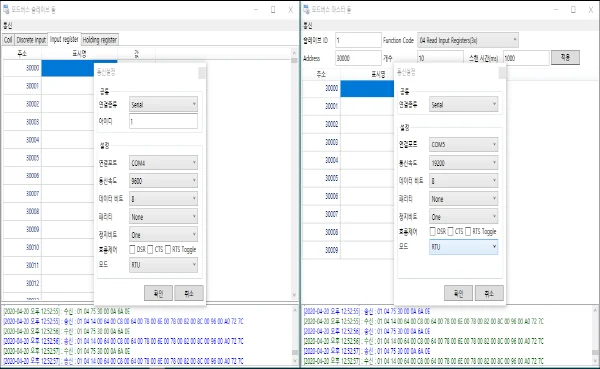600x369 pixels.
Task: Switch to the Coil tab
Action: click(x=8, y=40)
